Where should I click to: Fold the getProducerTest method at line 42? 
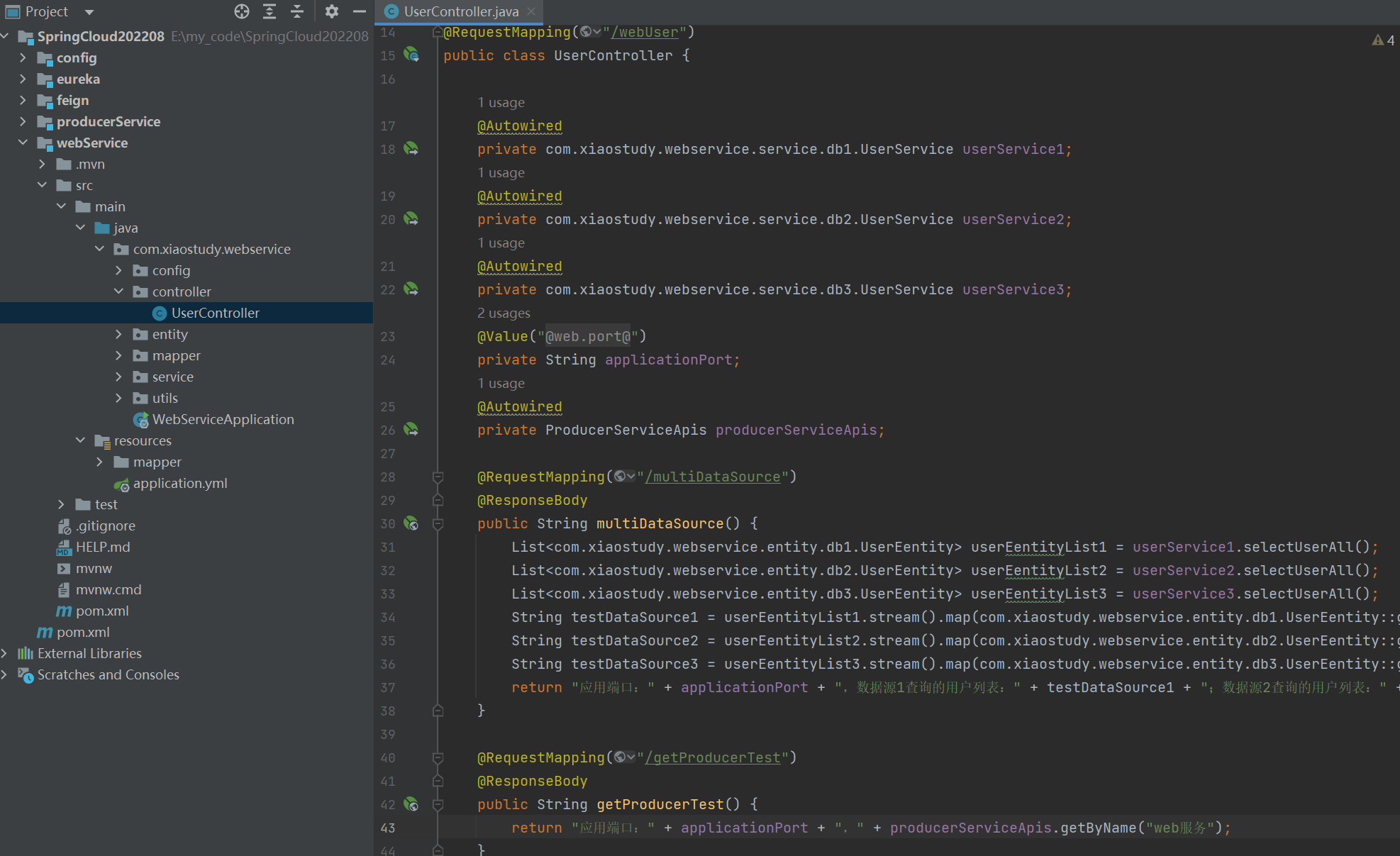pyautogui.click(x=438, y=804)
